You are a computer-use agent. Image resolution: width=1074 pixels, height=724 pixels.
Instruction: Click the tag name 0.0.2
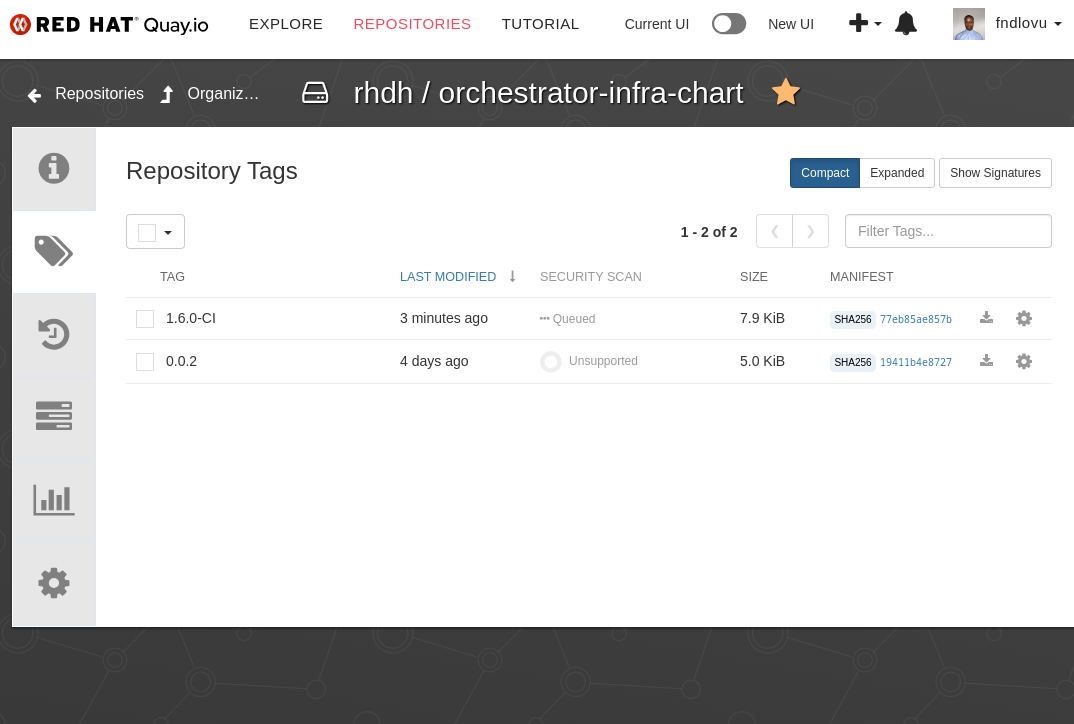point(182,361)
